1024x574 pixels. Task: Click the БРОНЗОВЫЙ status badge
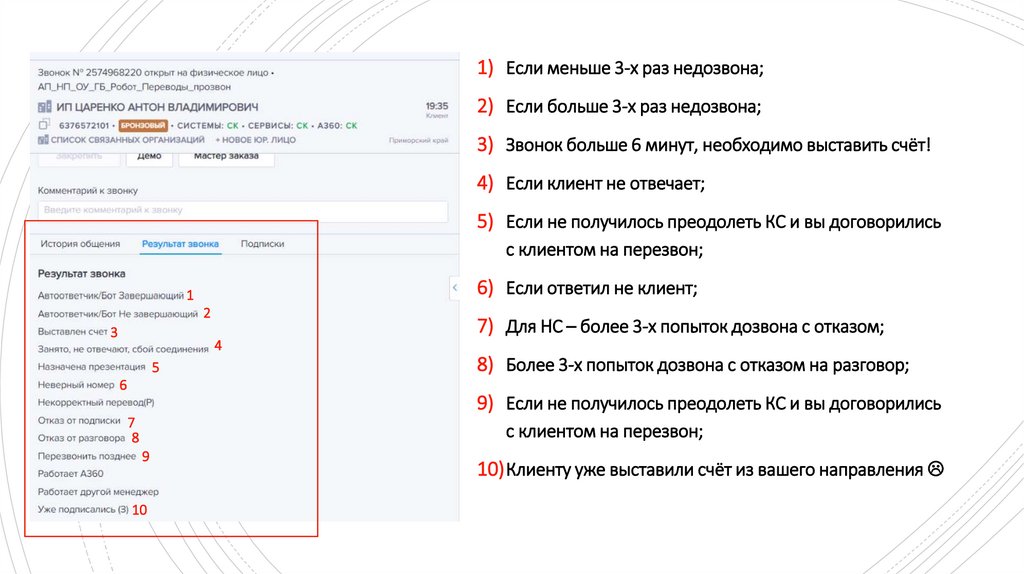143,125
